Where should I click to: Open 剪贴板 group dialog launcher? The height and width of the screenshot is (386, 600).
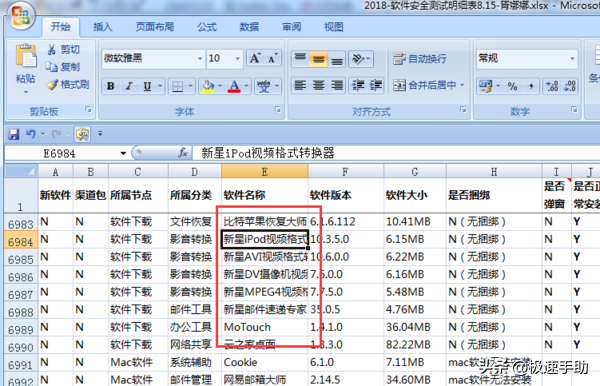(88, 110)
